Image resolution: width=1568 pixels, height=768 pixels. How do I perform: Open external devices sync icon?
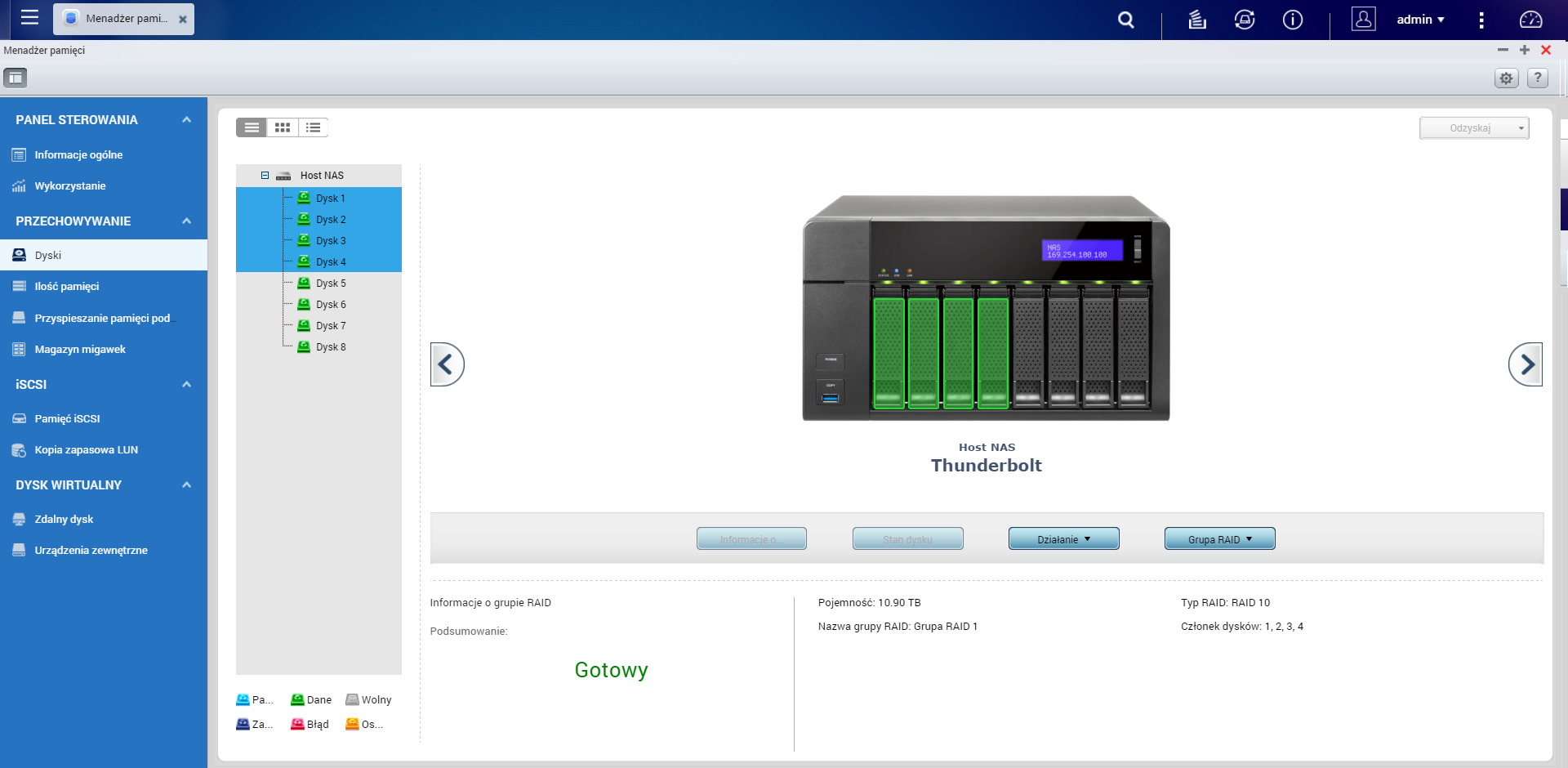point(1245,20)
